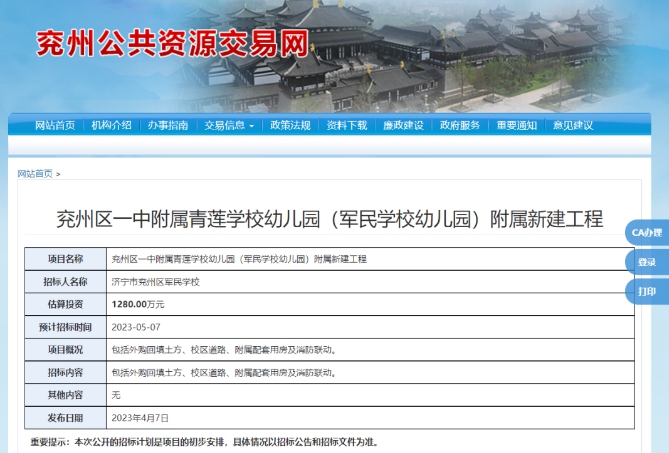Viewport: 669px width, 453px height.
Task: Click the arrow beside 交易信息
Action: pyautogui.click(x=251, y=126)
